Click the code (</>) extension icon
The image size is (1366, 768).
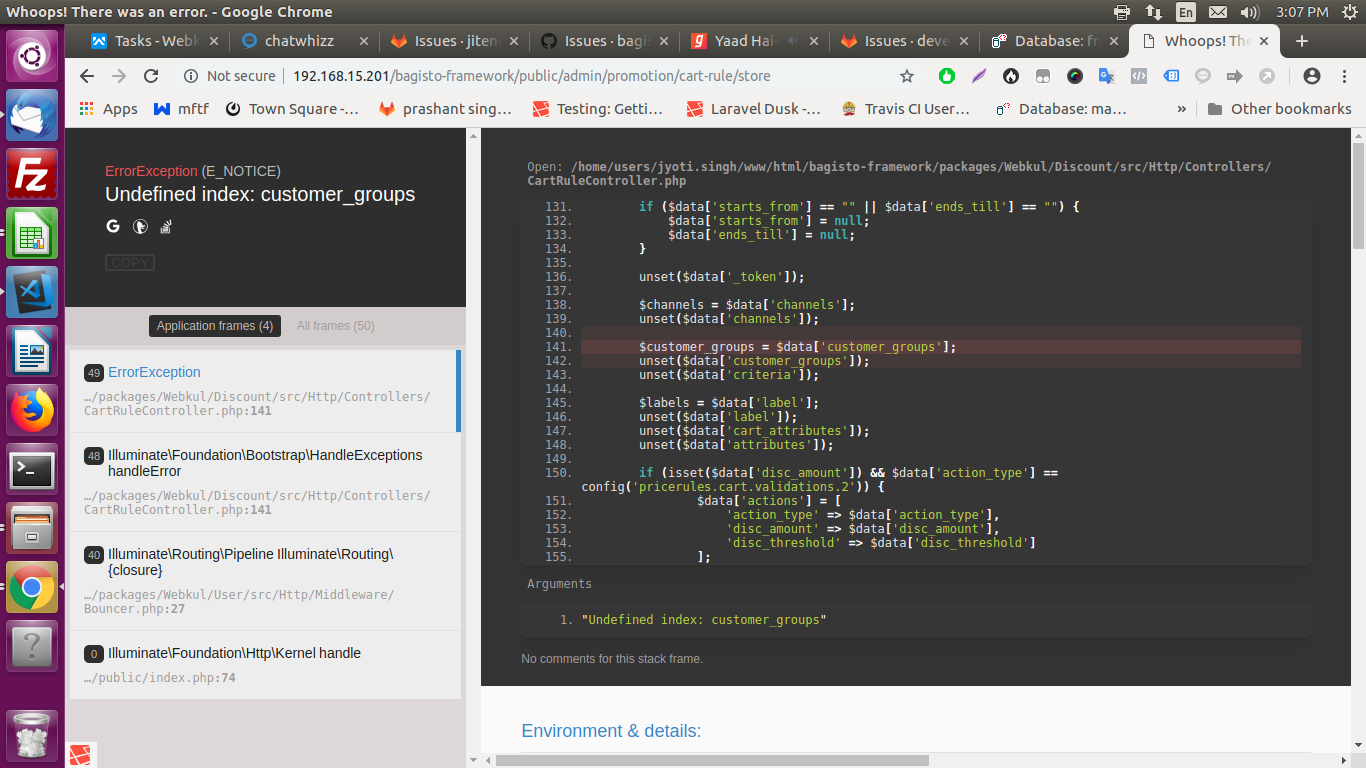(x=1138, y=75)
